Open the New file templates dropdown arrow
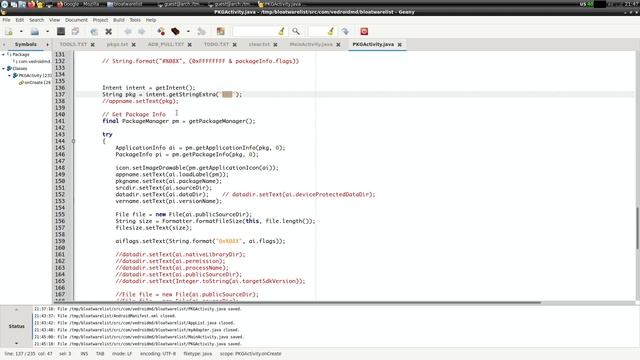Image resolution: width=640 pixels, height=360 pixels. (x=21, y=31)
